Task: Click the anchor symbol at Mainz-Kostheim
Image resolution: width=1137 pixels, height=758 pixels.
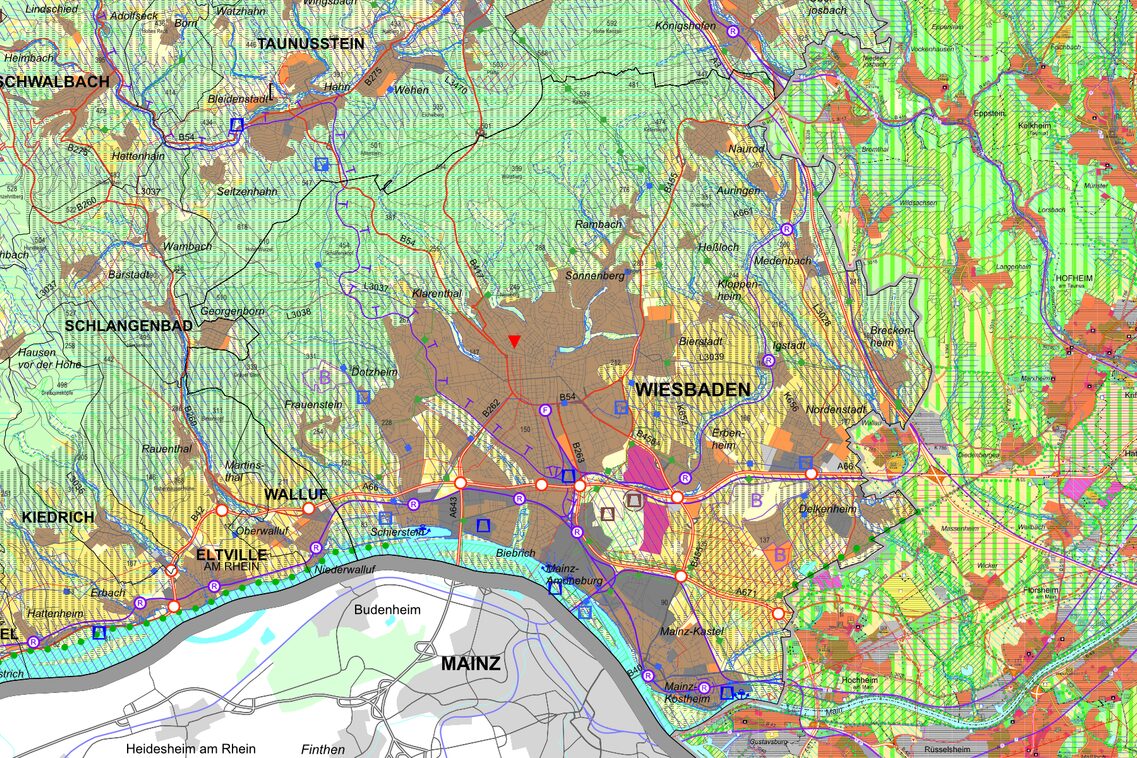Action: [x=742, y=693]
